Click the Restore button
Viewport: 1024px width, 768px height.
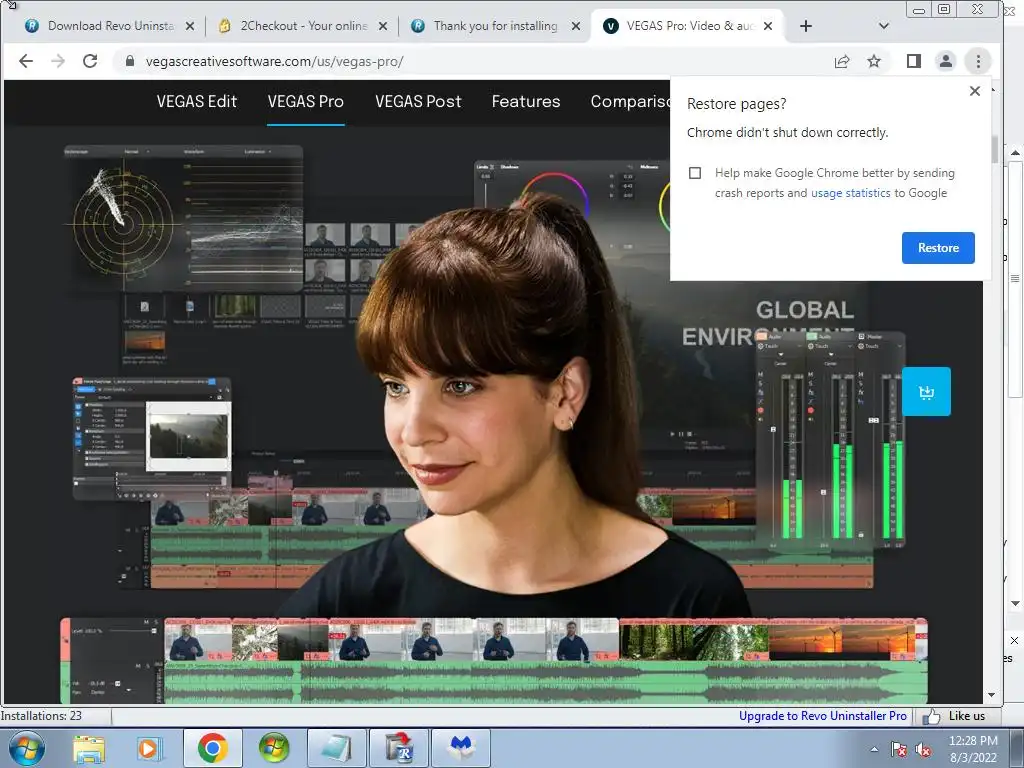tap(938, 248)
